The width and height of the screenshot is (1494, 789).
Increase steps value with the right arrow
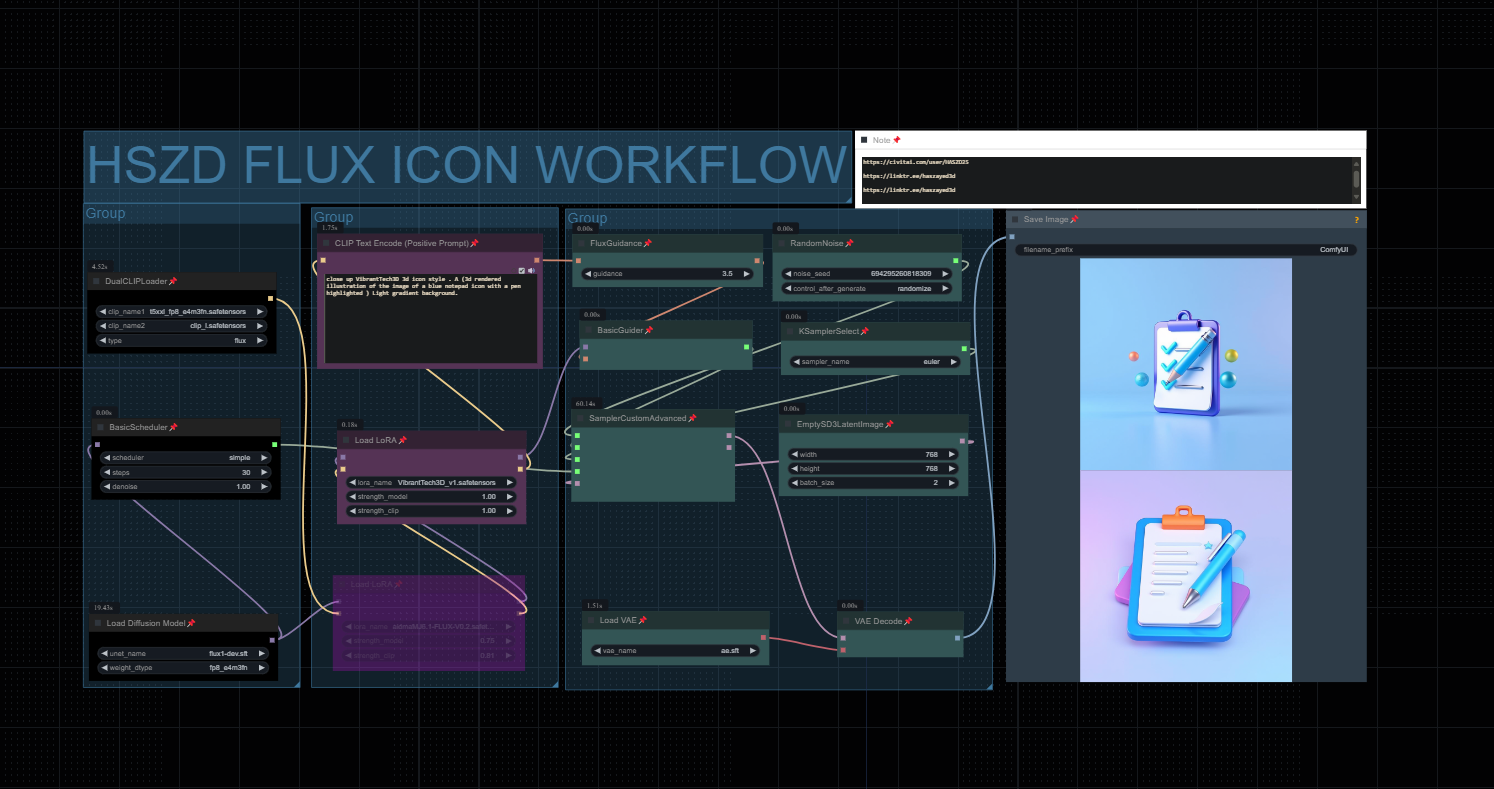pyautogui.click(x=264, y=473)
